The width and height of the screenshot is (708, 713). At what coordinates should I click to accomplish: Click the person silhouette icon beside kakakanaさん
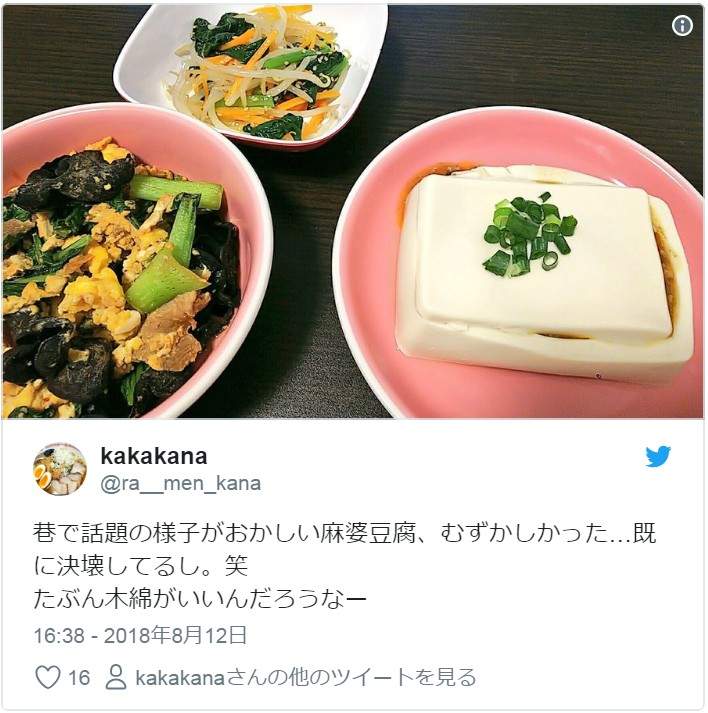[x=115, y=677]
